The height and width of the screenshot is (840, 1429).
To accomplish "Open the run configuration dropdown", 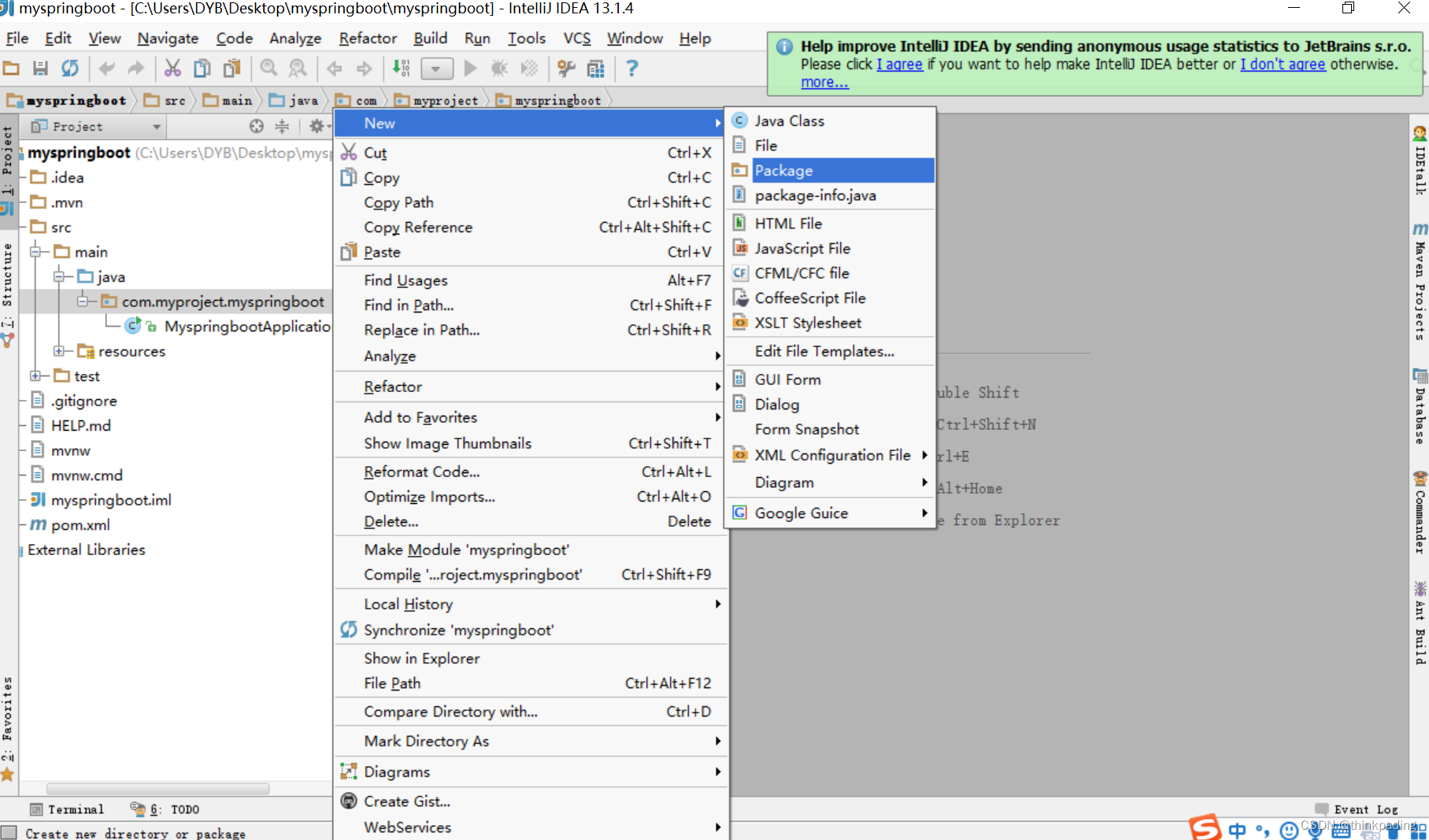I will (x=437, y=68).
